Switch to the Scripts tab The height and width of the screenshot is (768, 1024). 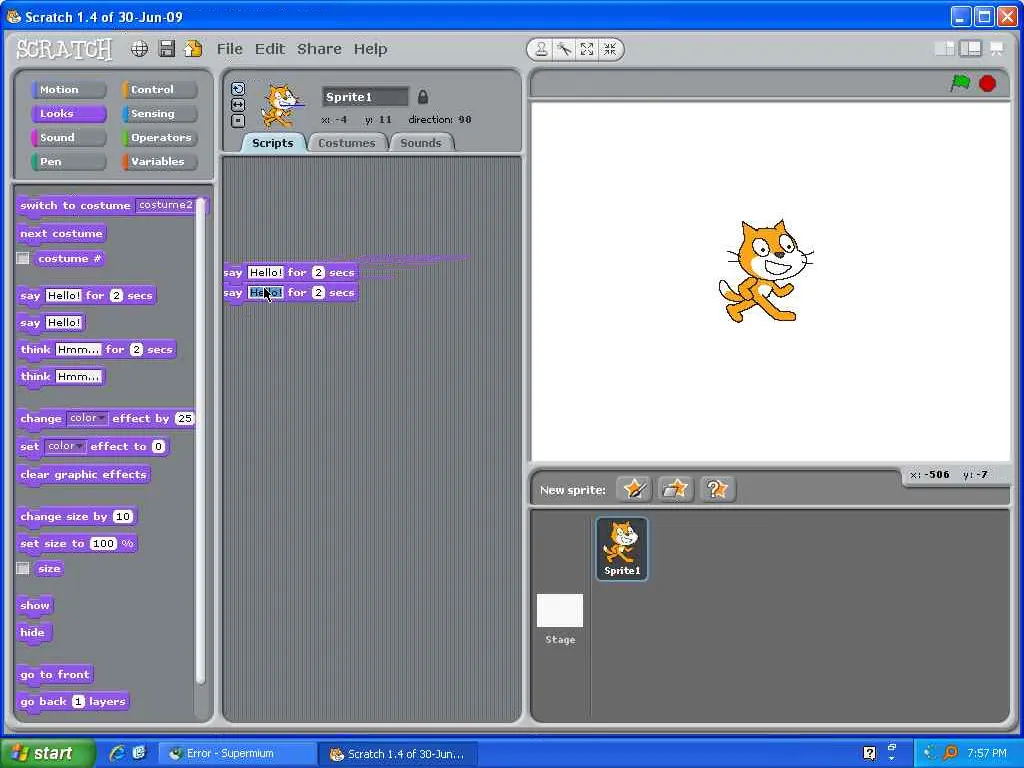click(272, 143)
